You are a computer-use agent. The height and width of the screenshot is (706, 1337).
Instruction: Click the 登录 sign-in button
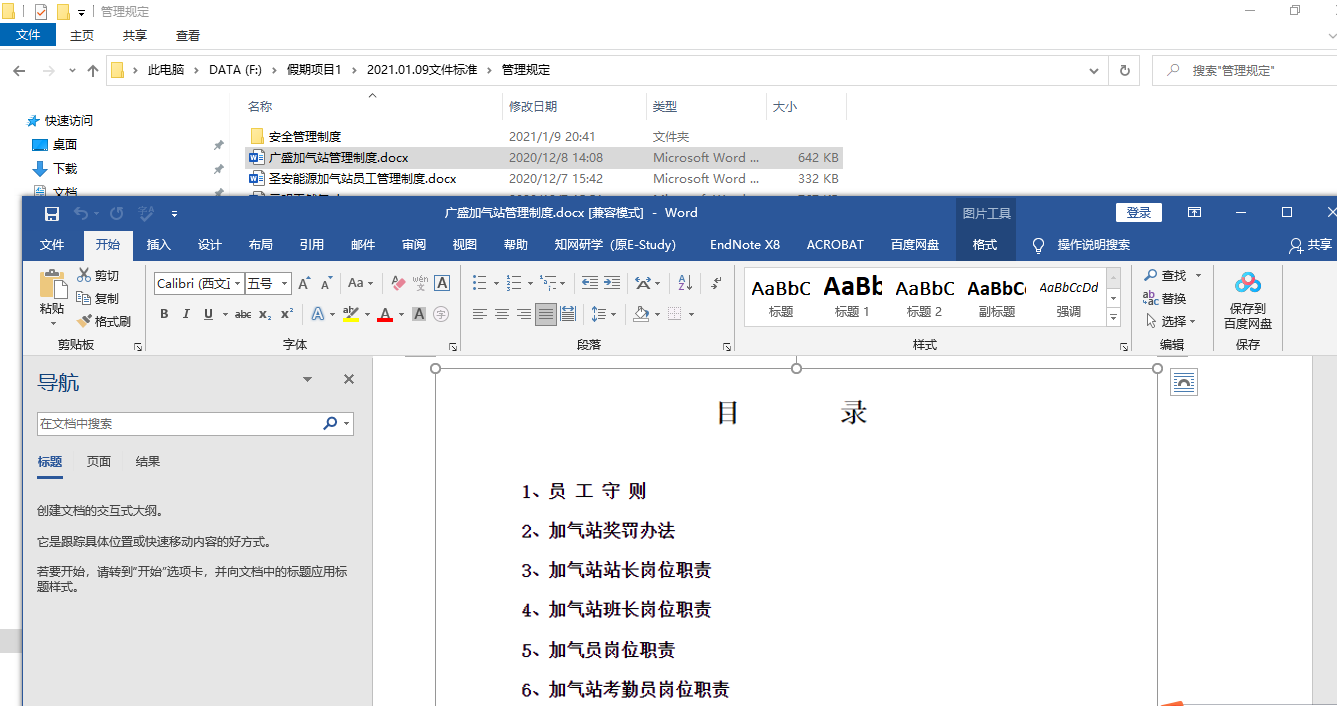click(x=1138, y=212)
